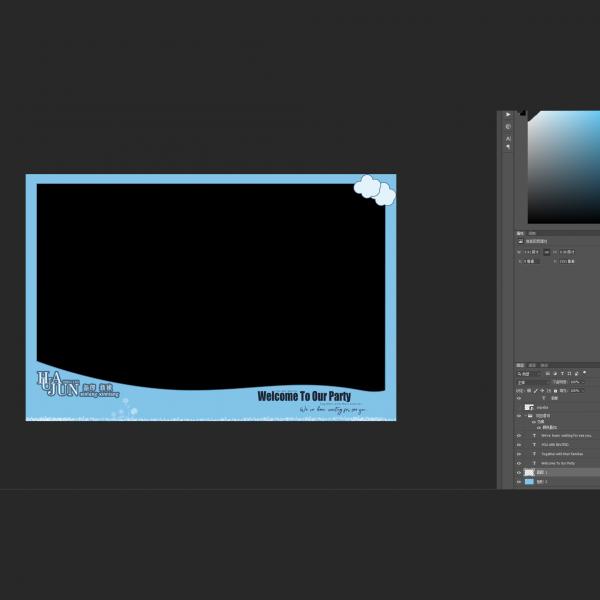Click the link width and height chain icon
This screenshot has width=600, height=600.
(546, 252)
